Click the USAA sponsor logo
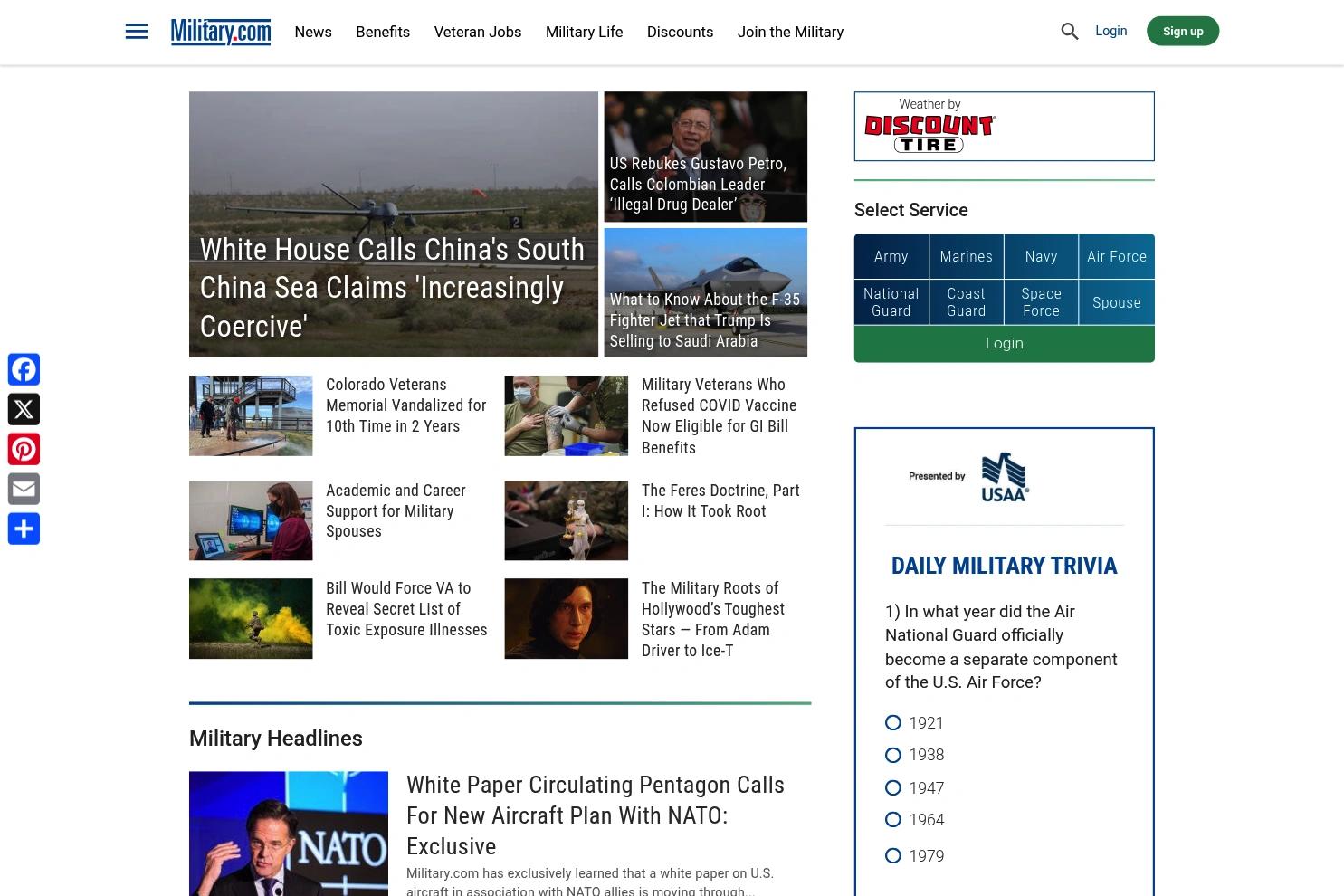This screenshot has width=1344, height=896. 1005,477
